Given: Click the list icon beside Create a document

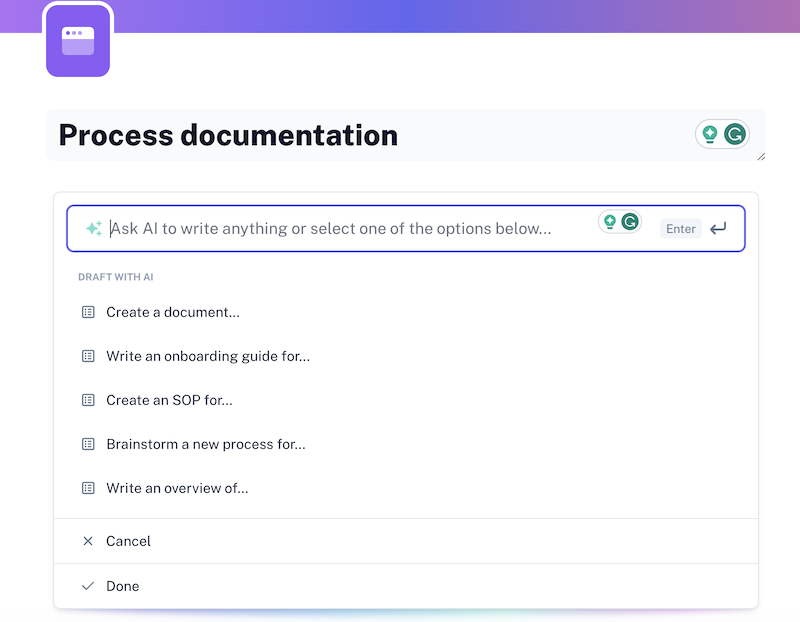Looking at the screenshot, I should (88, 312).
